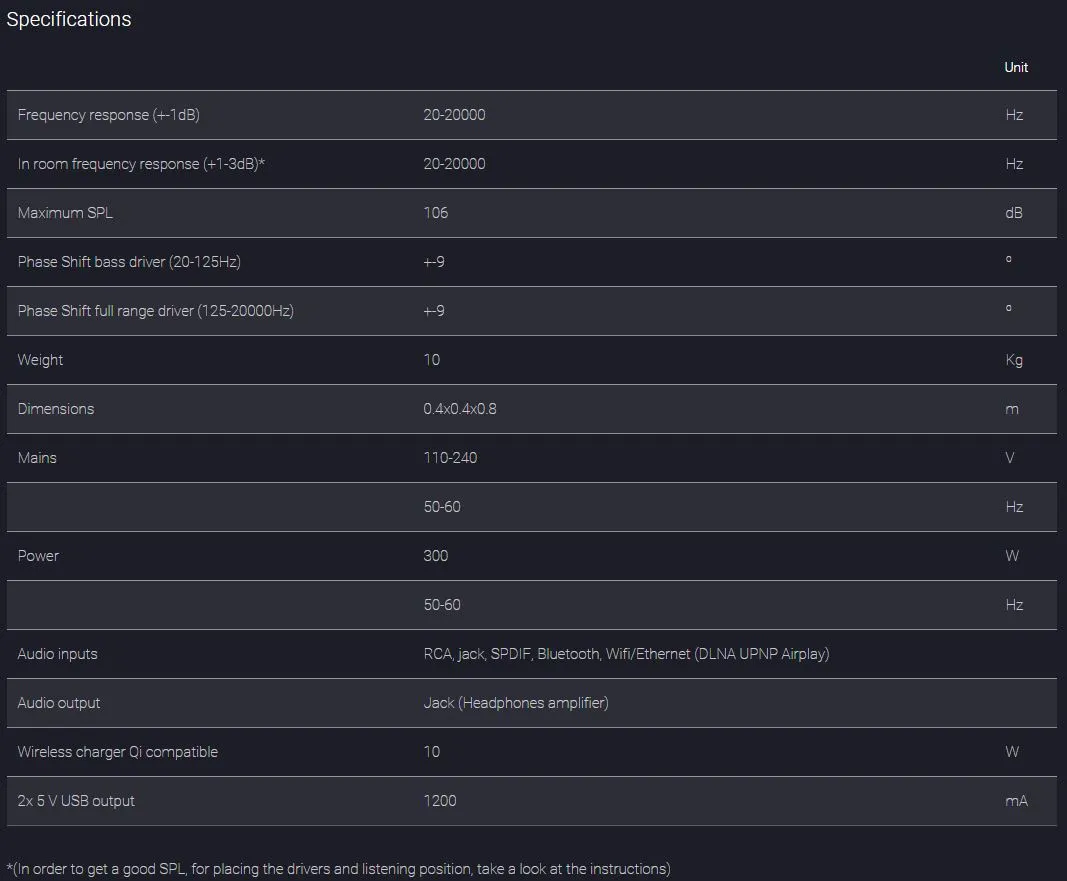Click the USB output value 1200

click(x=440, y=801)
